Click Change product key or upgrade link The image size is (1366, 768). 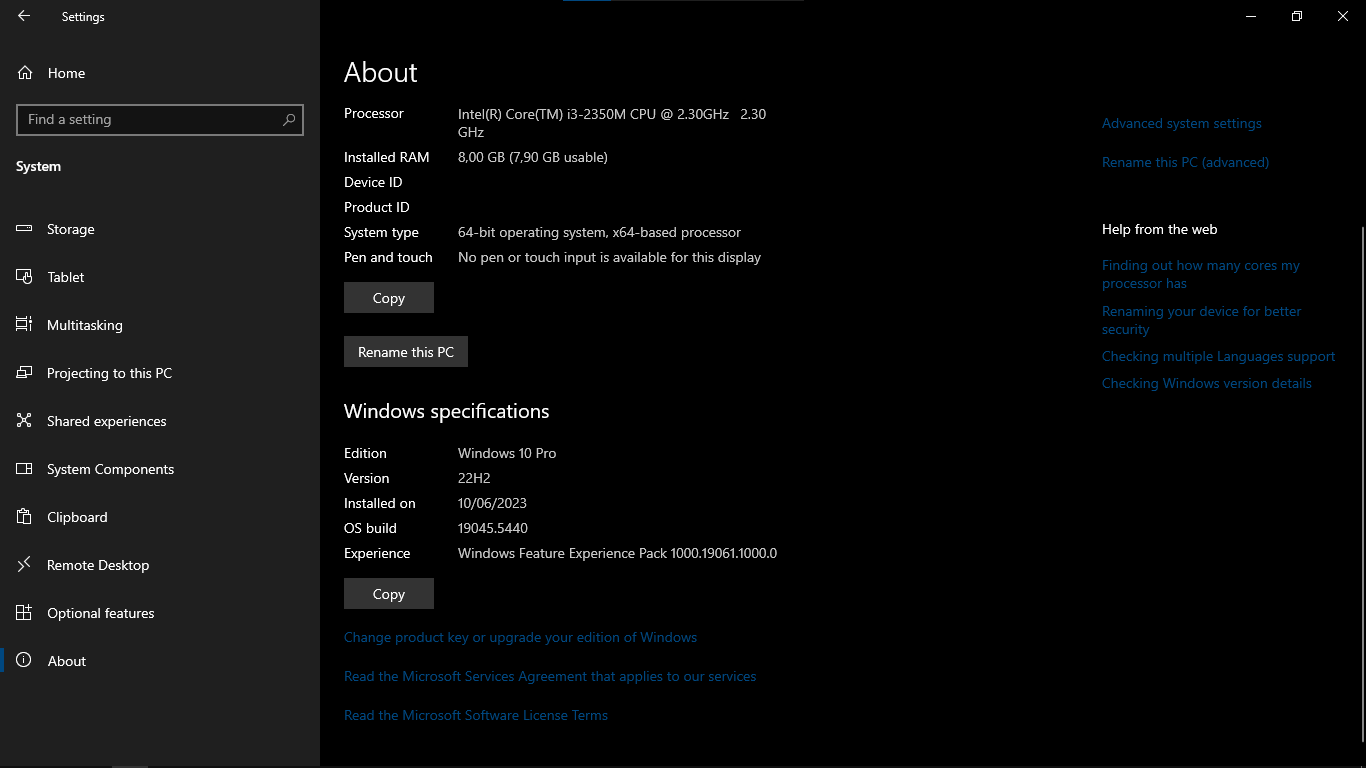point(520,638)
